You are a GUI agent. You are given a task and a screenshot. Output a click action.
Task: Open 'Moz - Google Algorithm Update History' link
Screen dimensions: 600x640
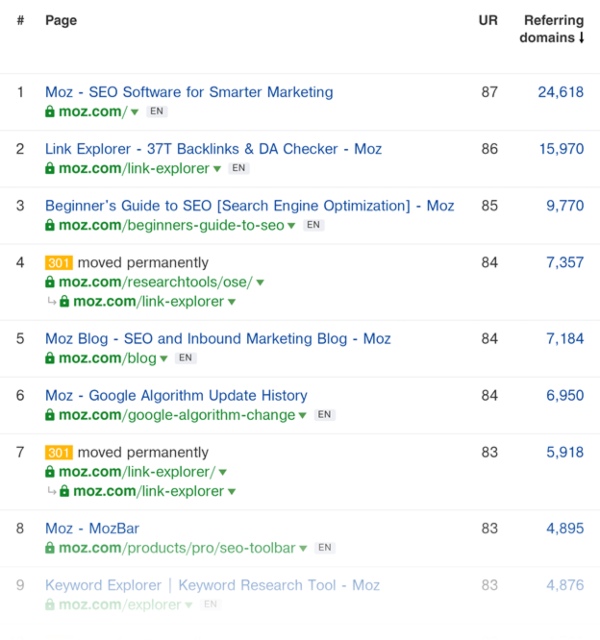[176, 395]
